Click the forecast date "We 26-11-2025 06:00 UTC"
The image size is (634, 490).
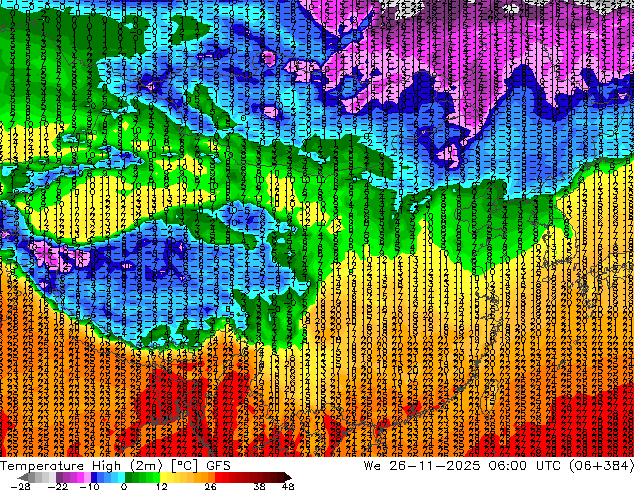(x=462, y=465)
